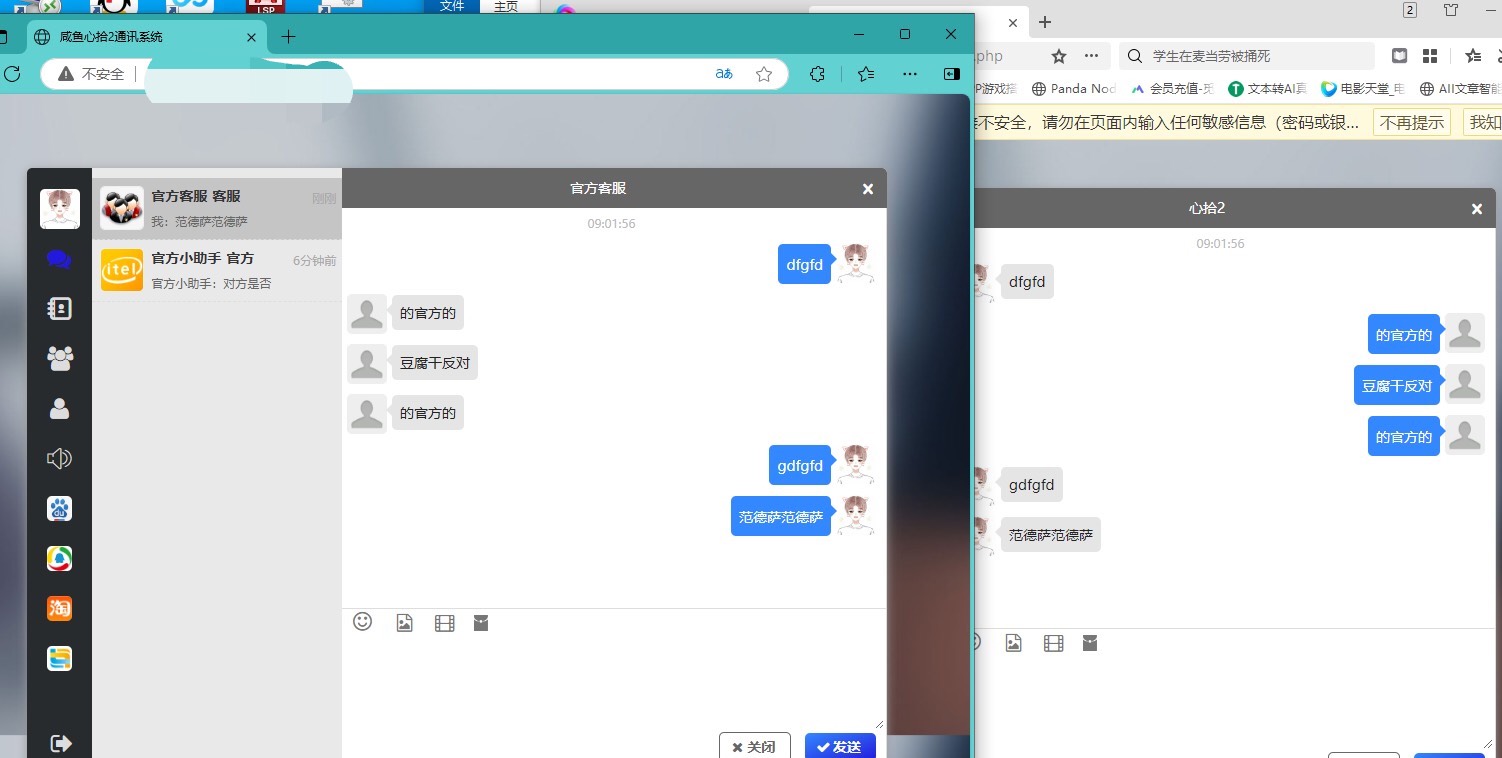Click the blue 'gdfgfd' message bubble
Screen dimensions: 1502x758
click(x=800, y=465)
